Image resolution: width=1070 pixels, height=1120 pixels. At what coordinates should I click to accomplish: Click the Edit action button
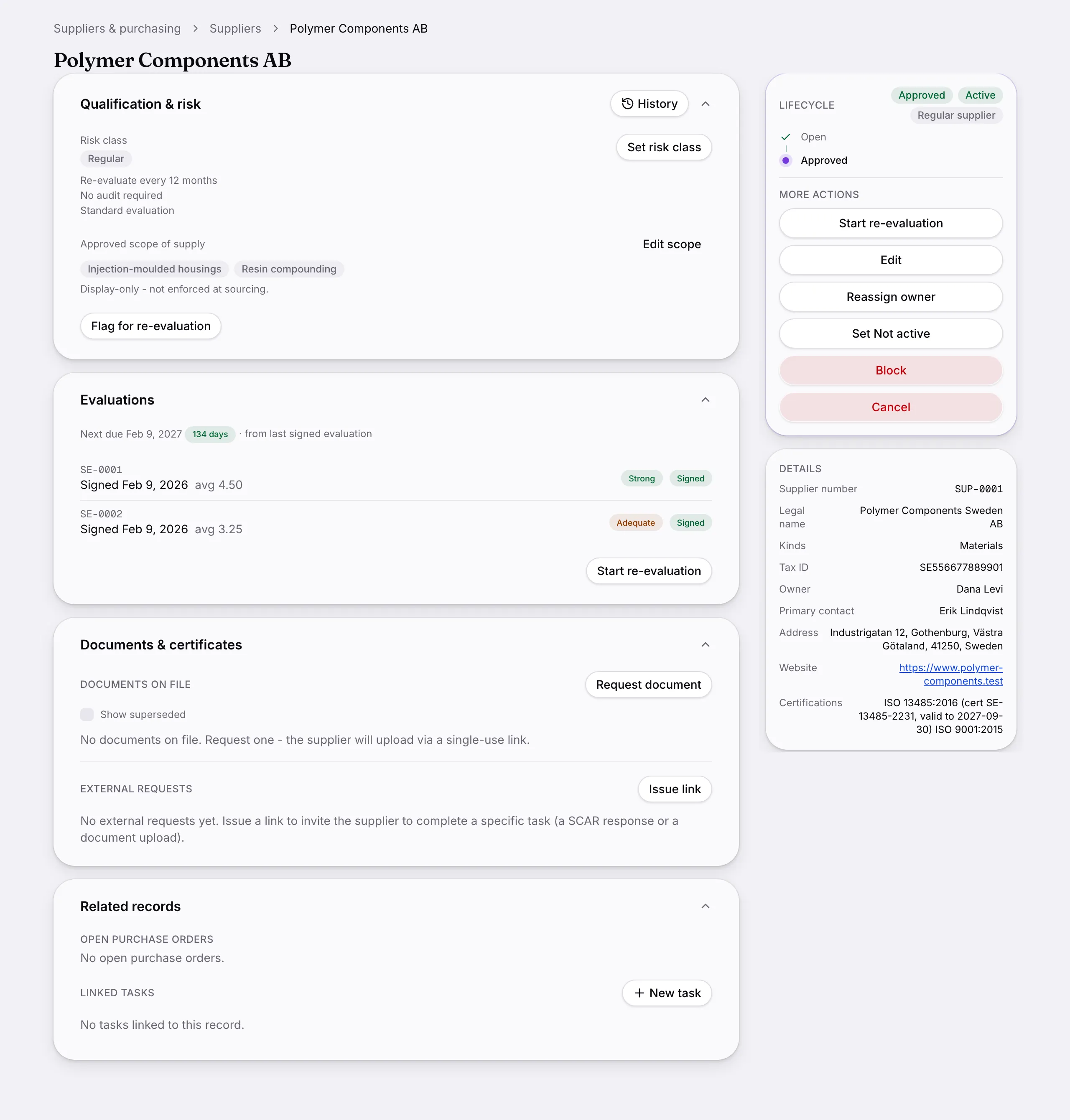[890, 260]
